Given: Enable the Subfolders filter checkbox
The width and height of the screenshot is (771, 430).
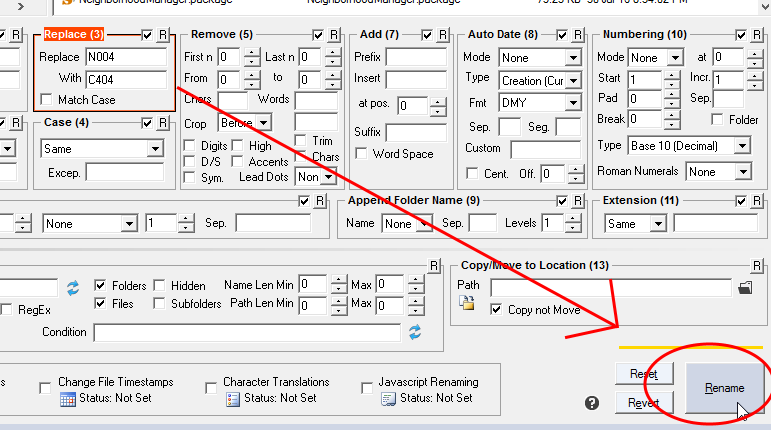Looking at the screenshot, I should (x=159, y=304).
